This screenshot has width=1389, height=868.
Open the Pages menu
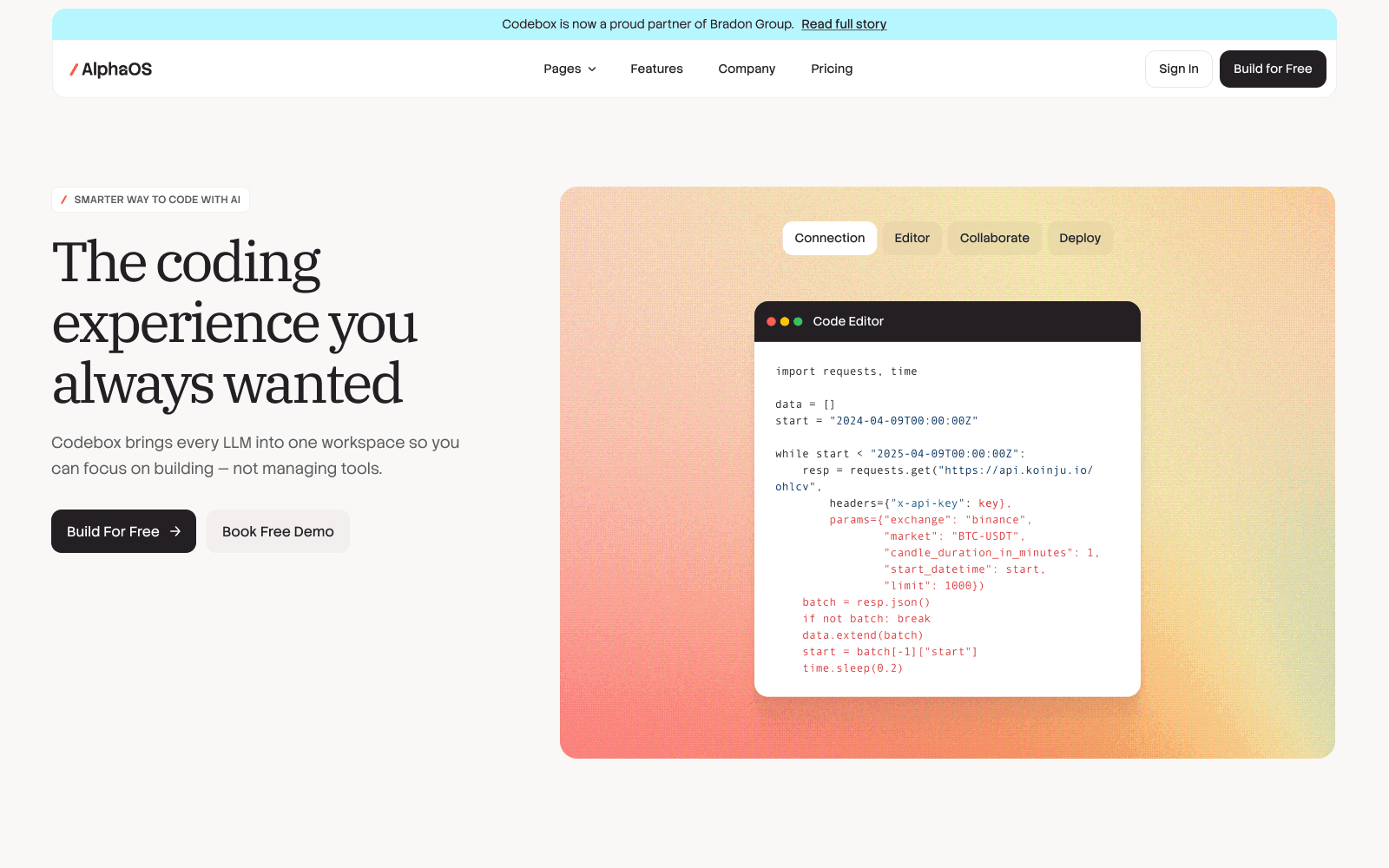pyautogui.click(x=569, y=69)
